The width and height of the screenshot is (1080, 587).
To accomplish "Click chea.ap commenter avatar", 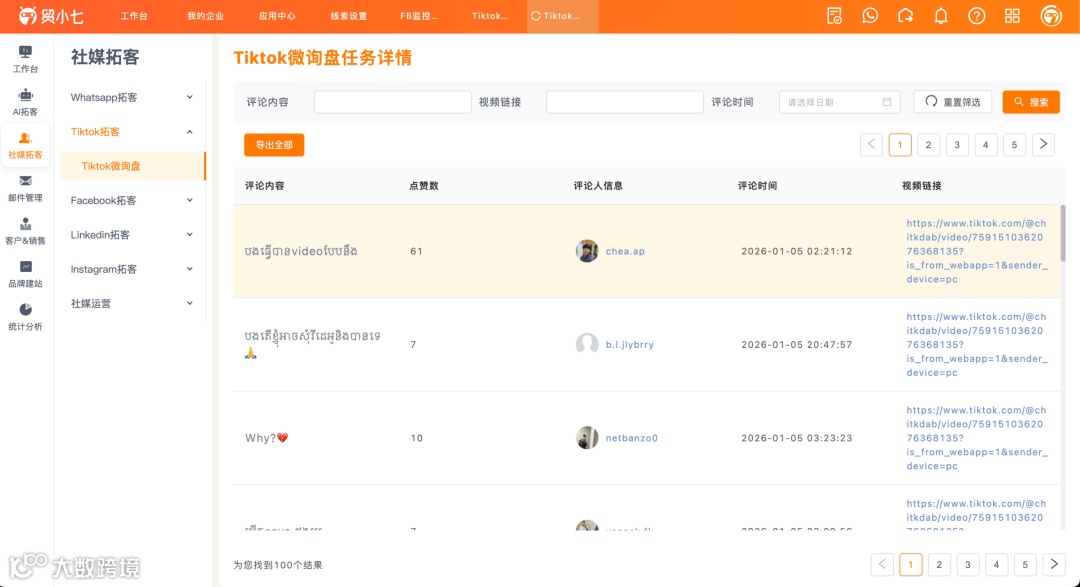I will pyautogui.click(x=587, y=251).
